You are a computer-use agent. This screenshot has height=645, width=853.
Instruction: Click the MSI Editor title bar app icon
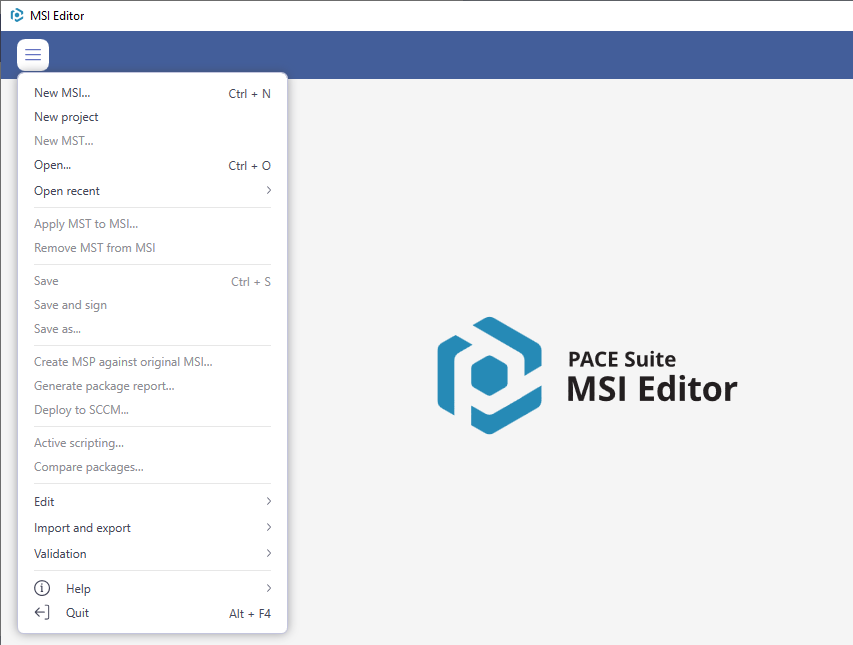[17, 15]
